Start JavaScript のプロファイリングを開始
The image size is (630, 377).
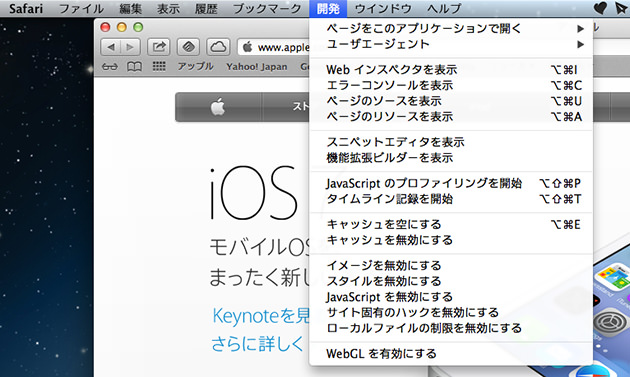(451, 183)
